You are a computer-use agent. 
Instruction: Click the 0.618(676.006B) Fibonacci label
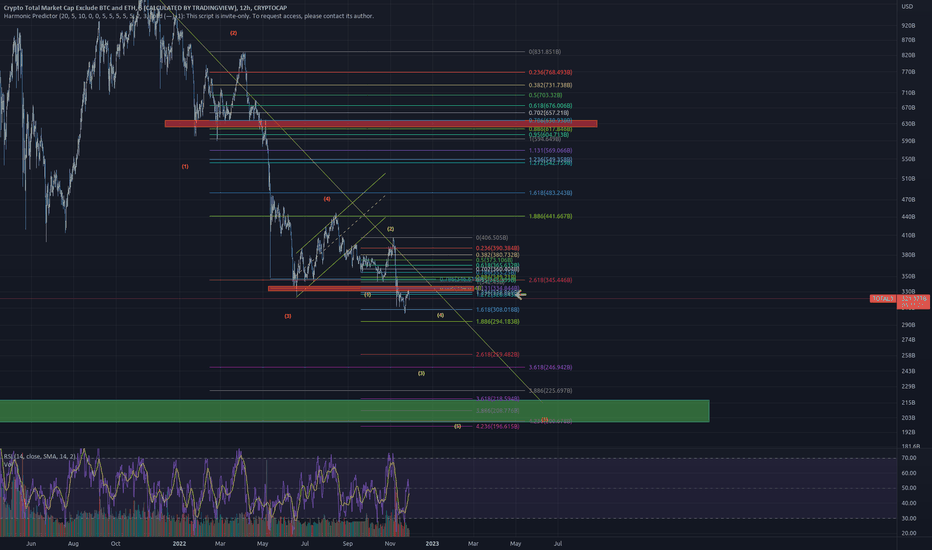(550, 106)
